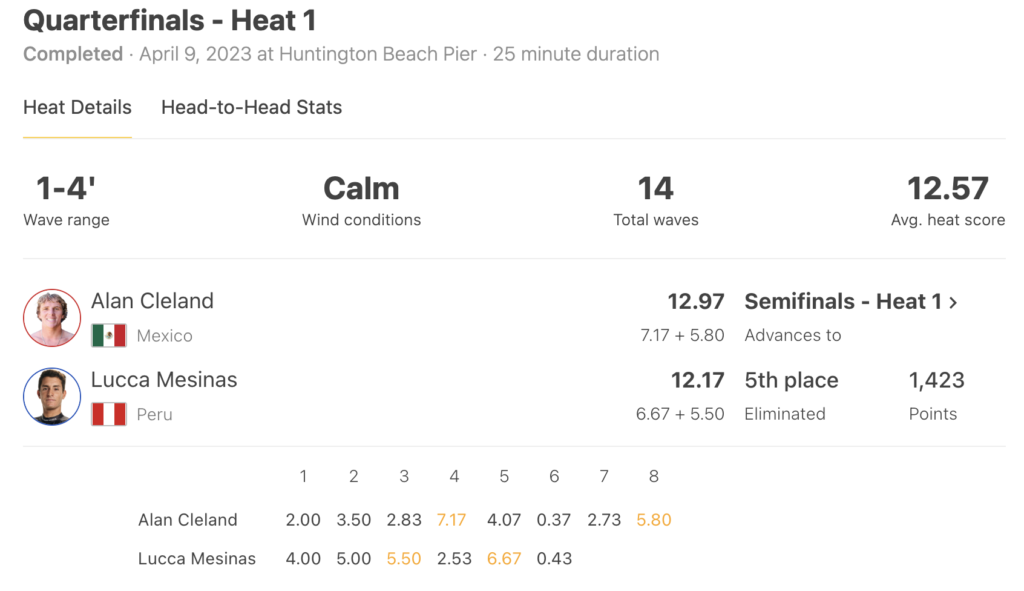Viewport: 1024px width, 591px height.
Task: Click the Quarterfinals - Heat 1 heading
Action: tap(170, 20)
